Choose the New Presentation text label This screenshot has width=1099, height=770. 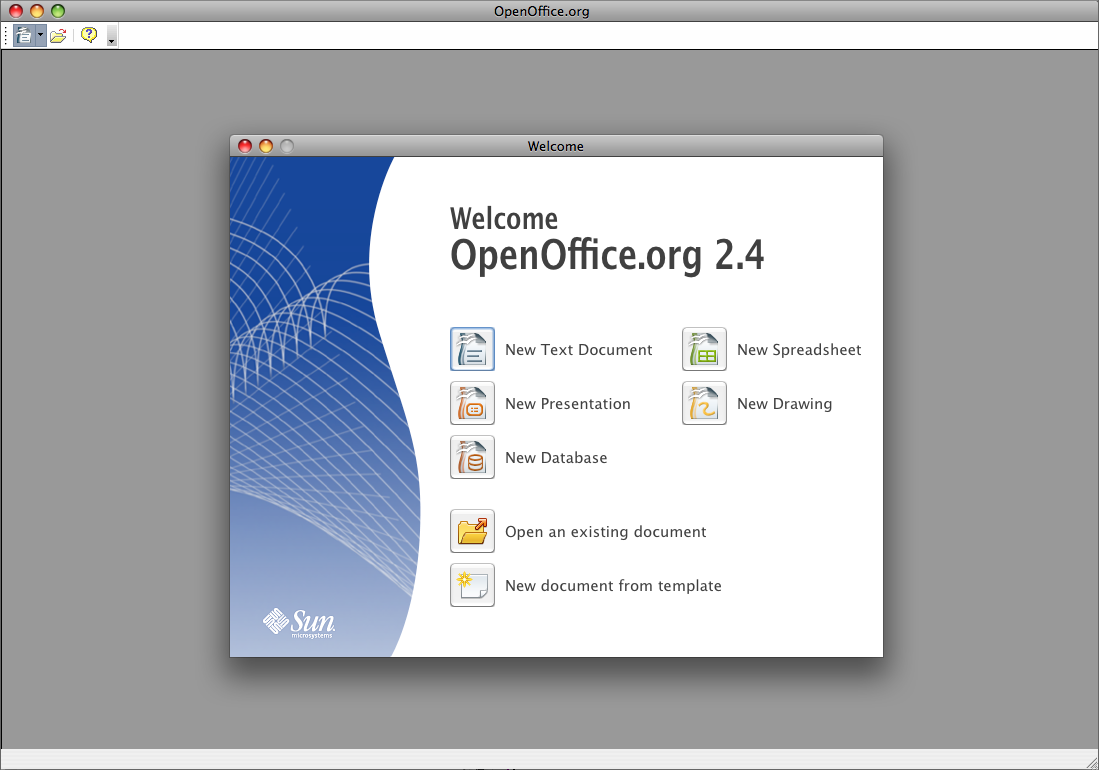[567, 404]
